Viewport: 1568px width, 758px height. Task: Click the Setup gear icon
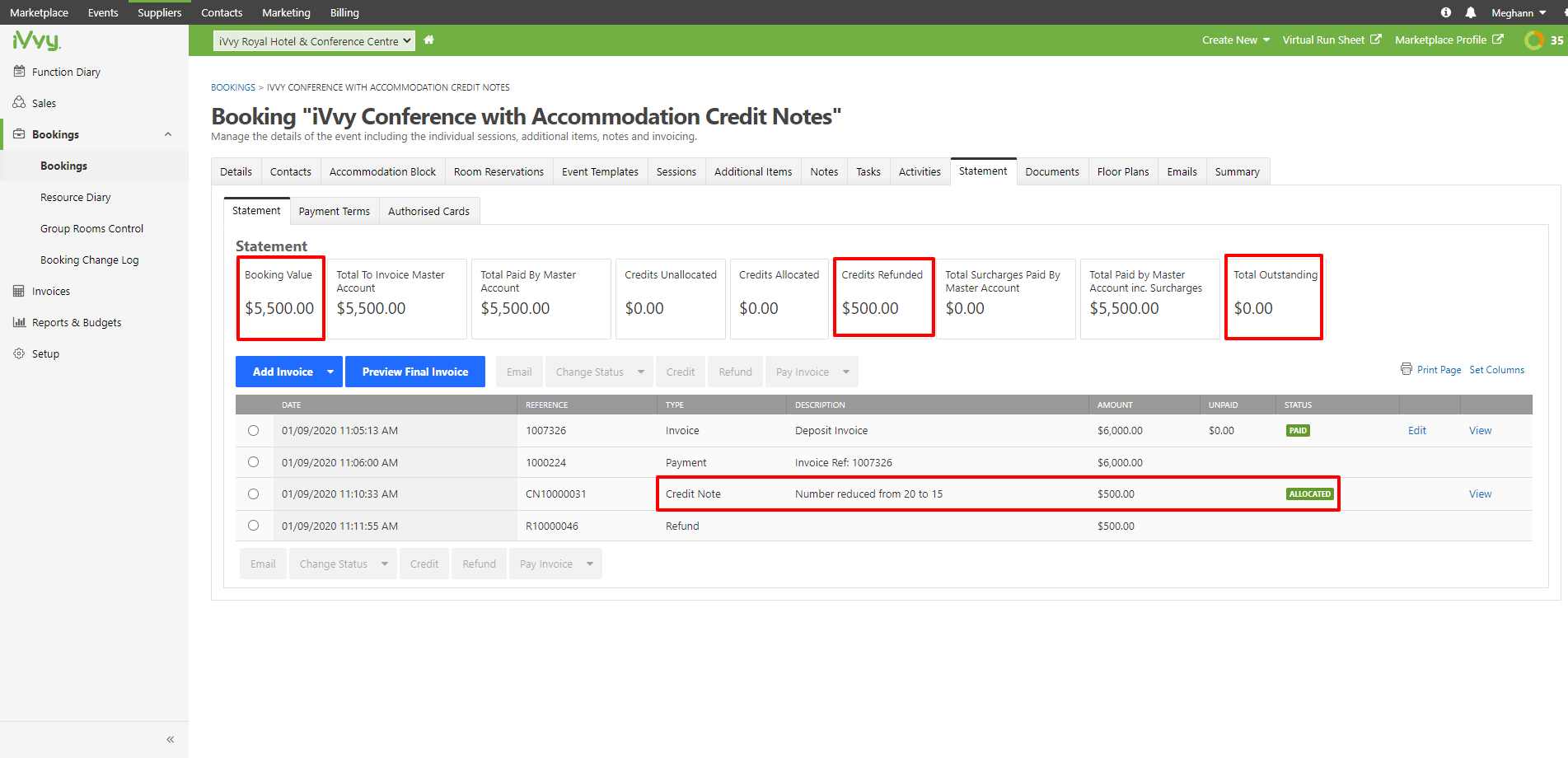click(19, 353)
